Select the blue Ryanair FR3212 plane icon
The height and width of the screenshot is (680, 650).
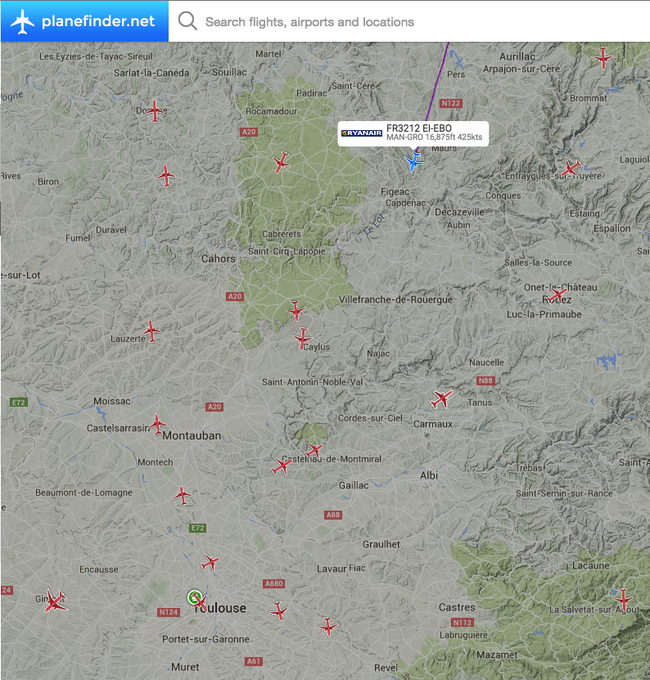tap(414, 162)
